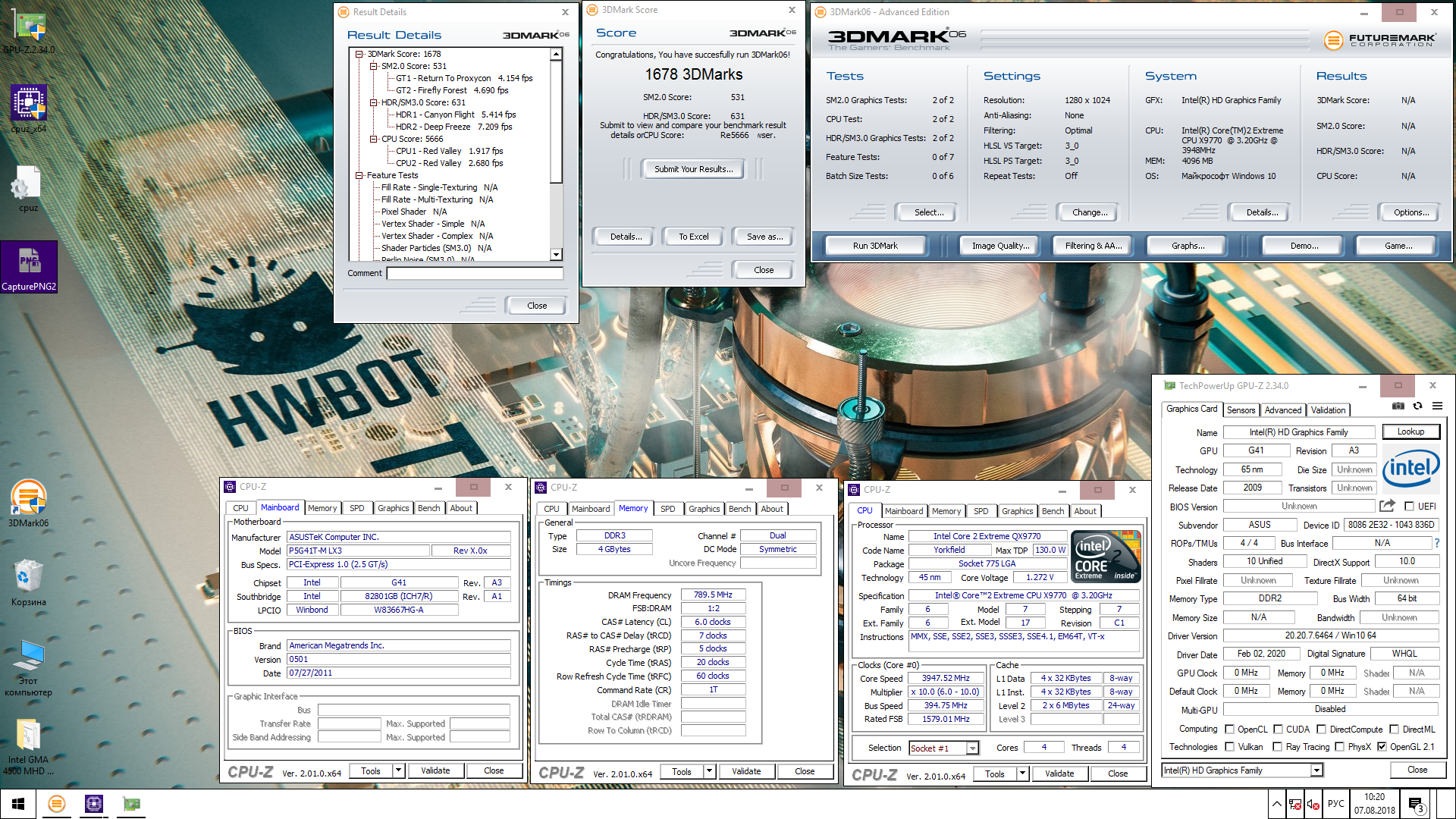Toggle the DirectCompute checkbox

pyautogui.click(x=1322, y=729)
